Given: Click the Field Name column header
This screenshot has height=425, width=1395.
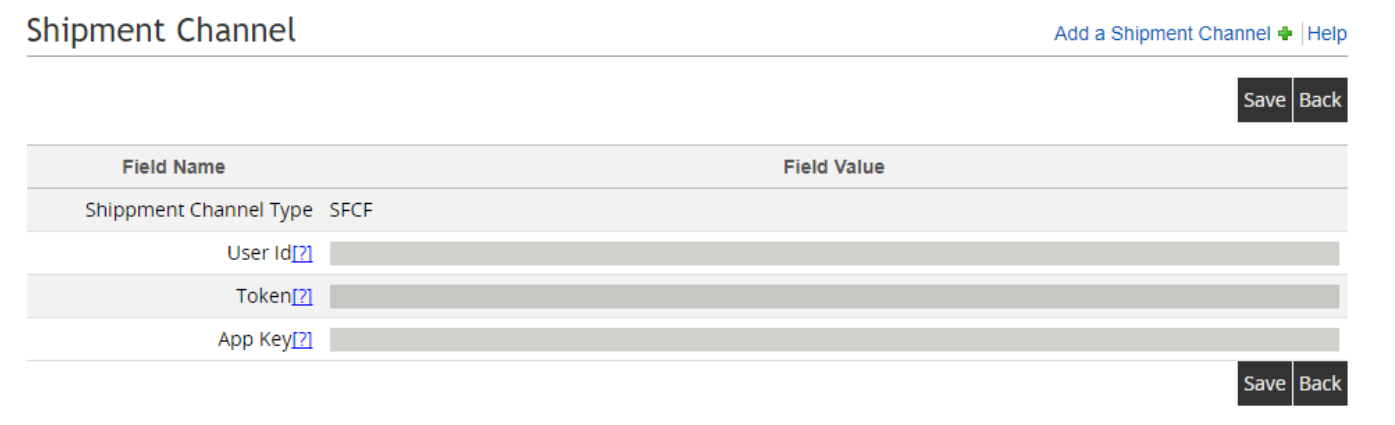Looking at the screenshot, I should 174,167.
